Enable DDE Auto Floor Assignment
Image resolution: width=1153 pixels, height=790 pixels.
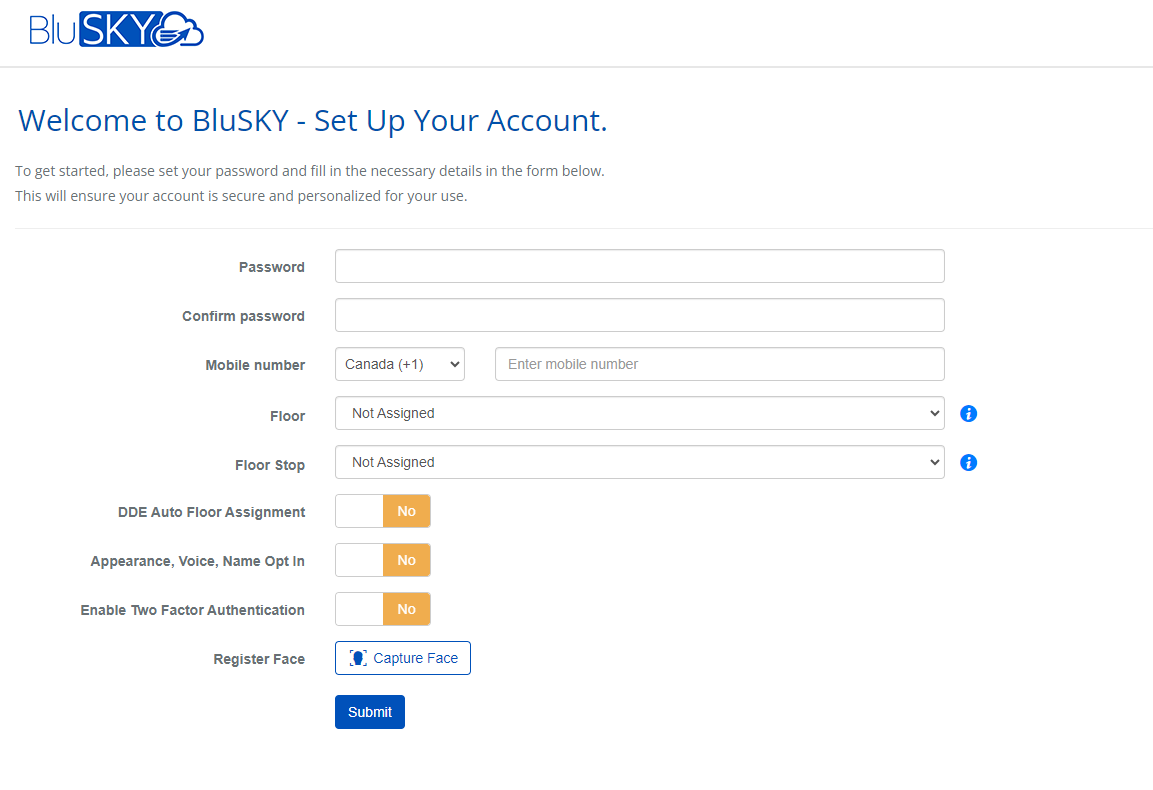383,510
